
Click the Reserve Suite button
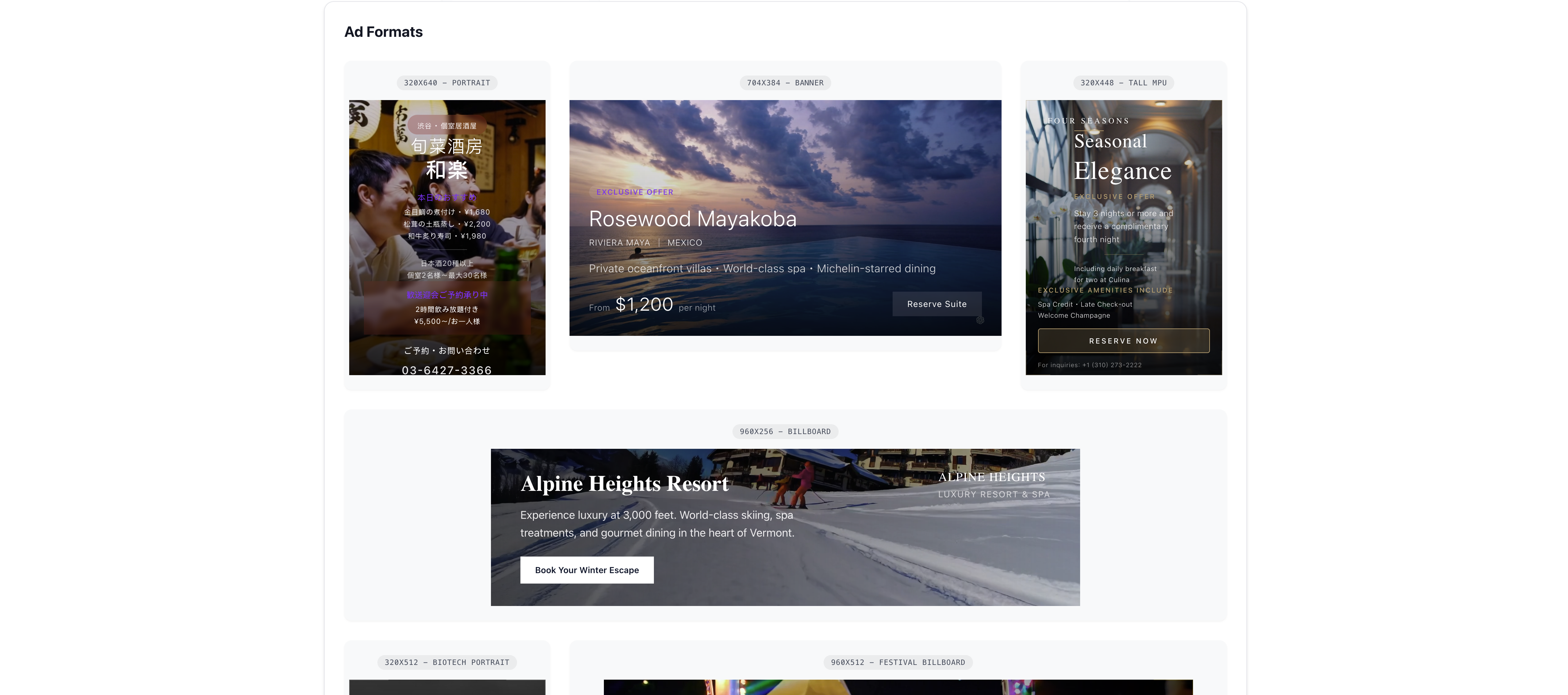(937, 304)
